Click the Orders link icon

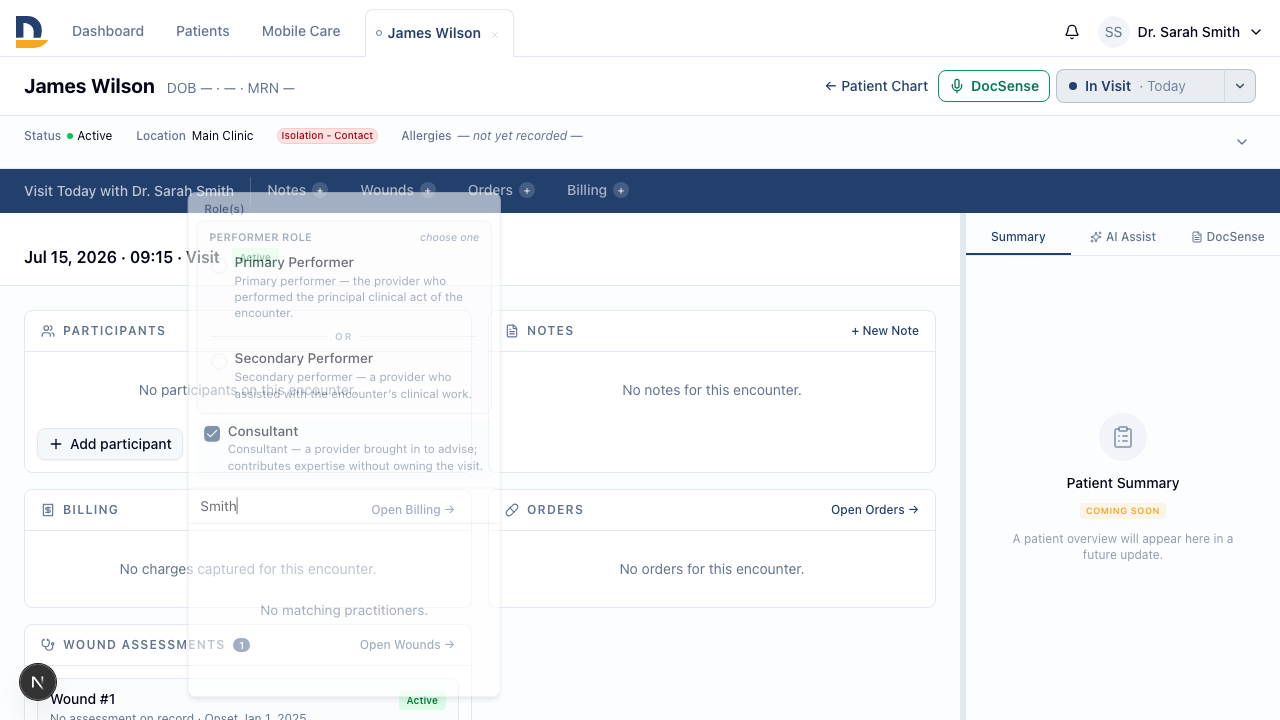(512, 510)
